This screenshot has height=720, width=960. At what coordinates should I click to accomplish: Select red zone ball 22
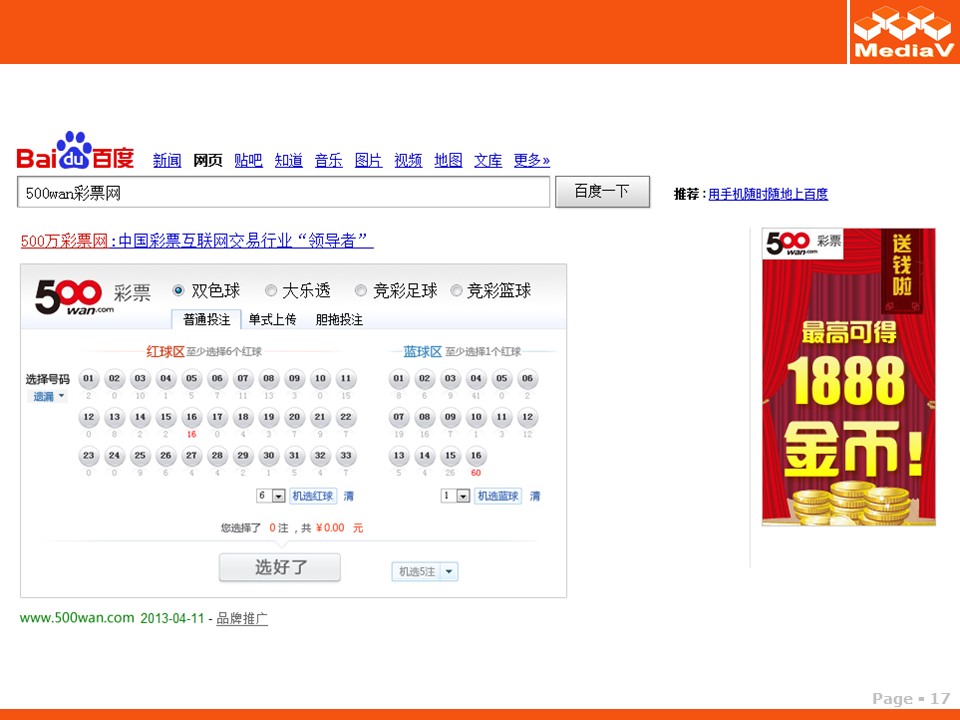click(345, 417)
